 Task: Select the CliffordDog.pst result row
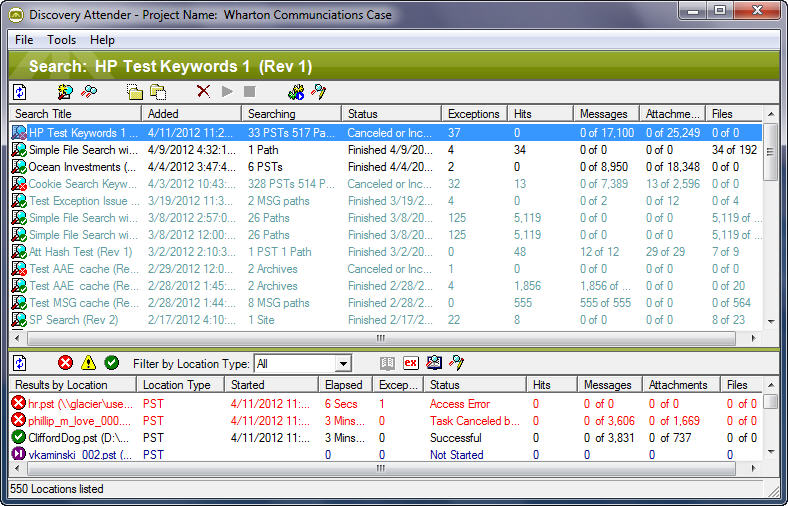[70, 438]
